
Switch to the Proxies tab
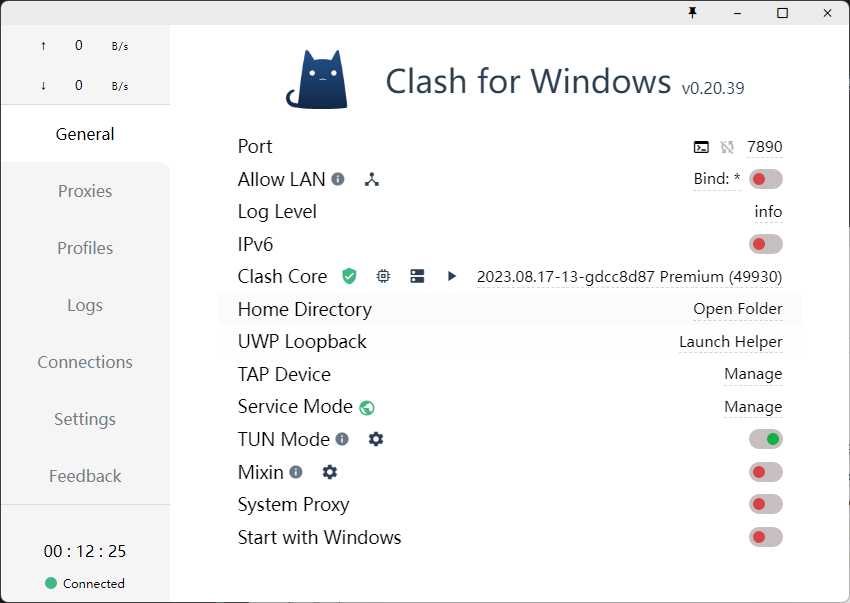[x=85, y=191]
